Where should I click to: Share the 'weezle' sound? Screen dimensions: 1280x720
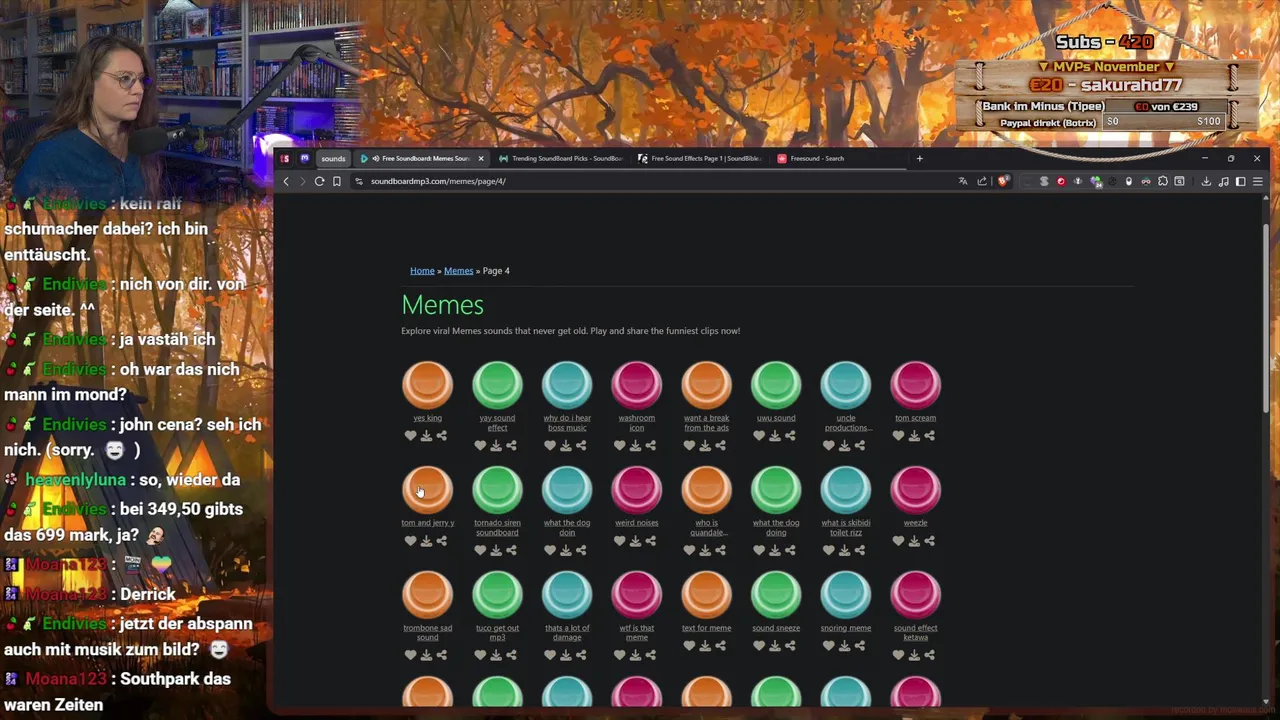coord(930,541)
